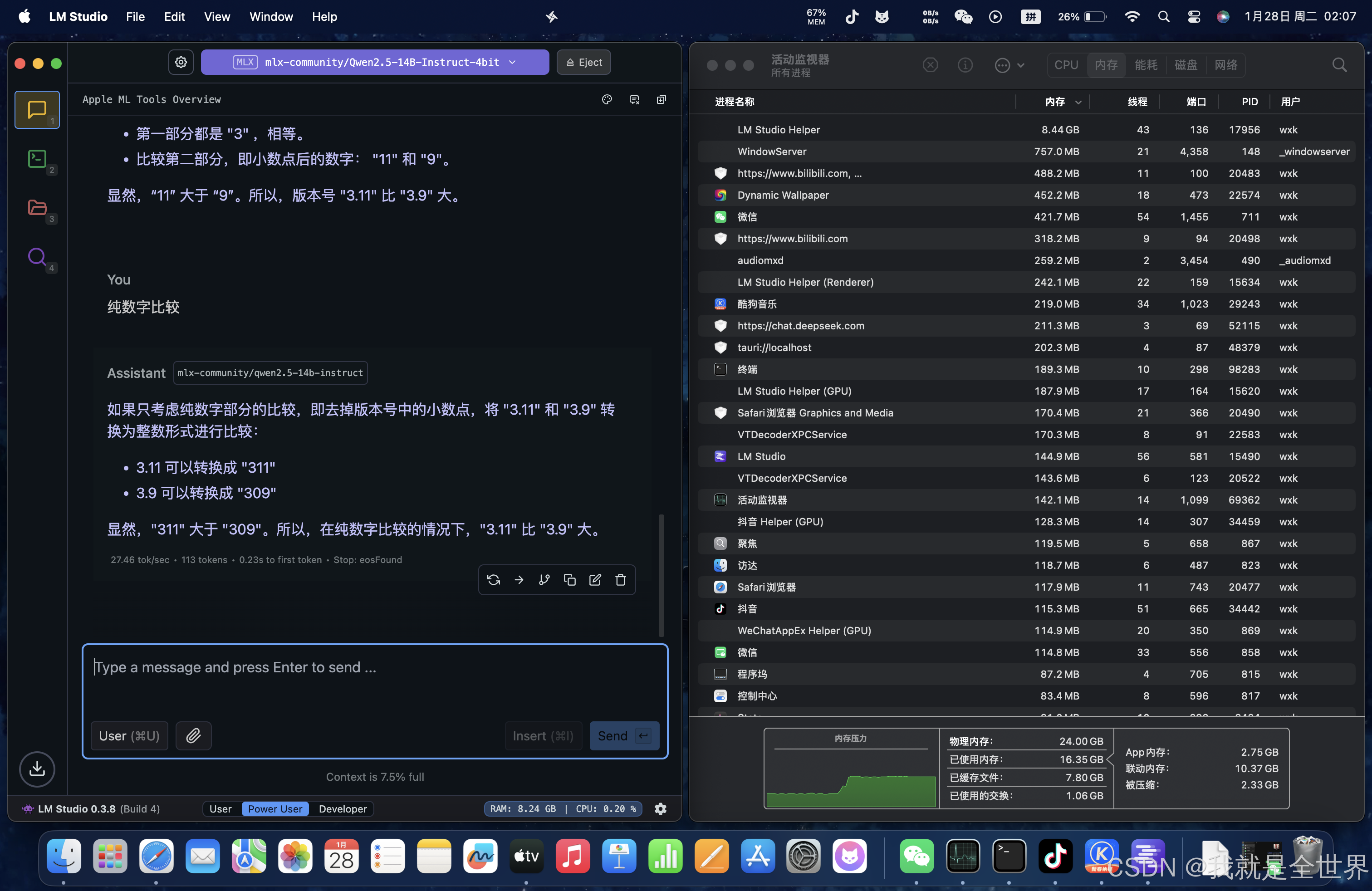Expand the Qwen2.5-14B model selector dropdown
The image size is (1372, 891).
click(375, 62)
